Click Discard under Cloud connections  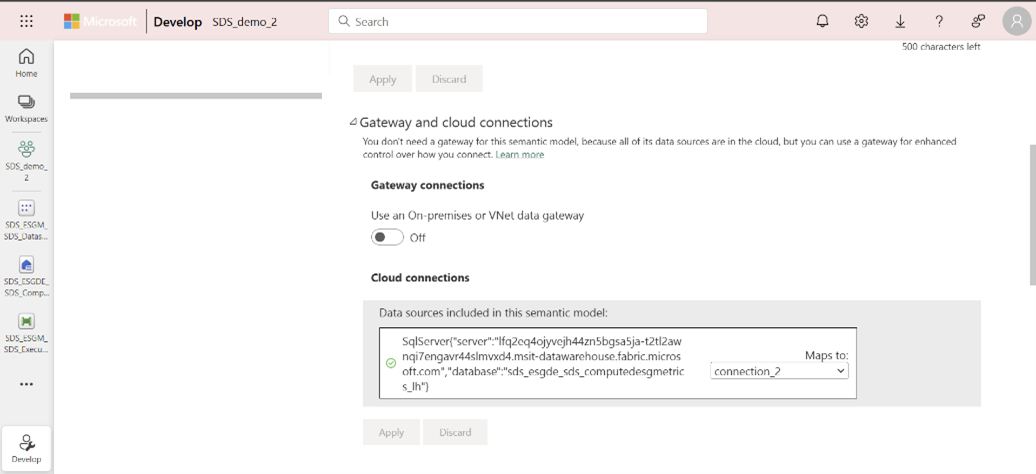pyautogui.click(x=455, y=432)
